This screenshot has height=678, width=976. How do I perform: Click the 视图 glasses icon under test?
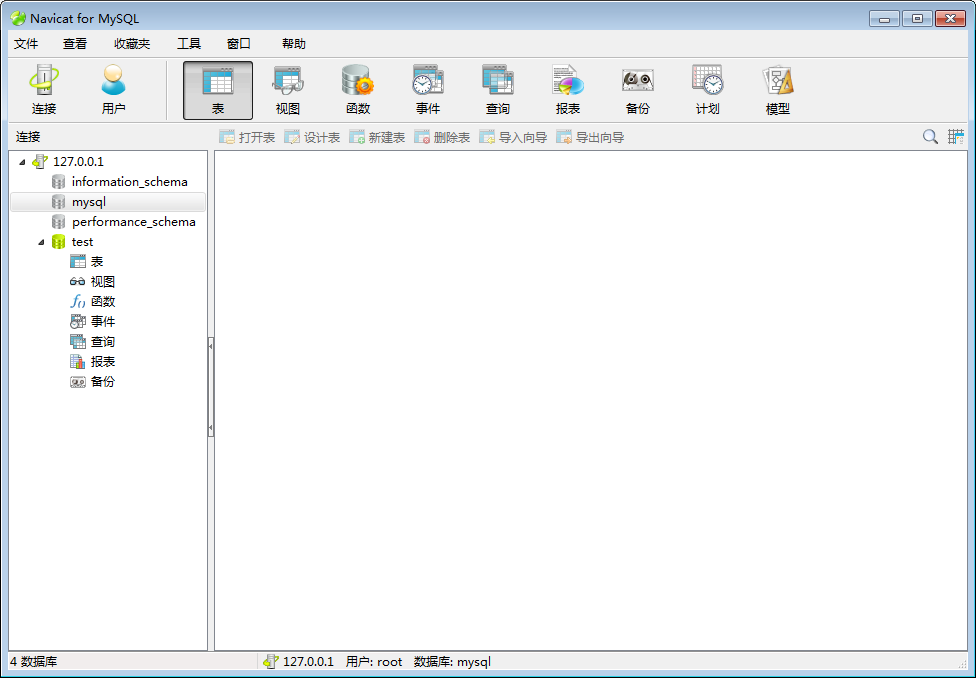pos(78,281)
